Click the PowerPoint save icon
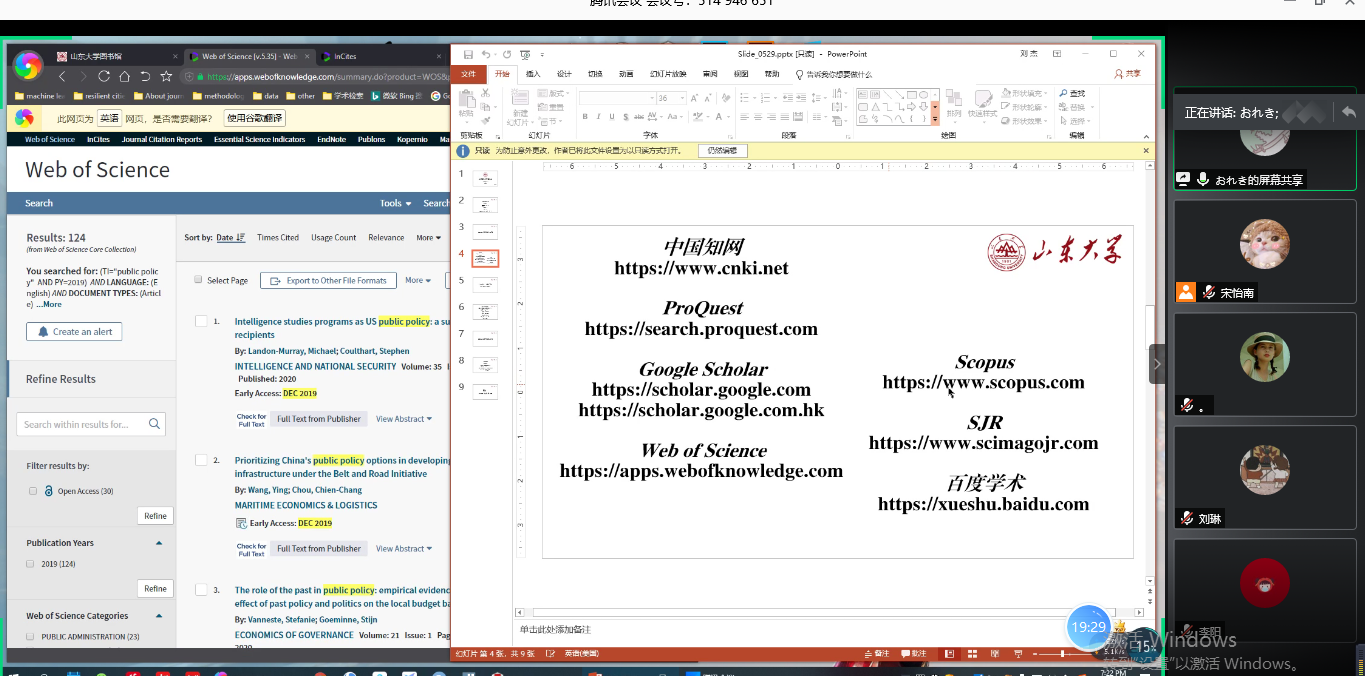Viewport: 1365px width, 676px height. 468,54
